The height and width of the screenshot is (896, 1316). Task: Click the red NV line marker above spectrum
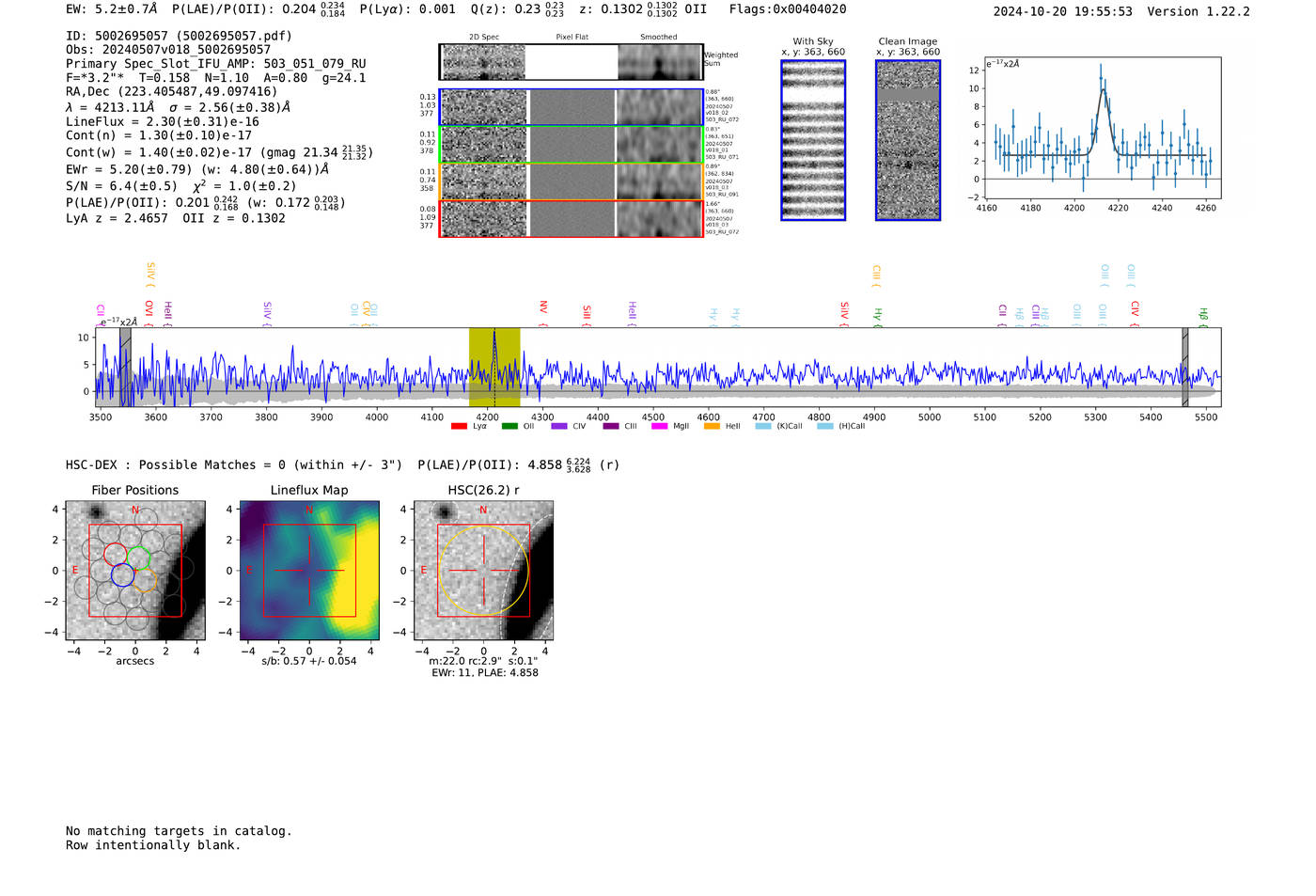click(543, 307)
